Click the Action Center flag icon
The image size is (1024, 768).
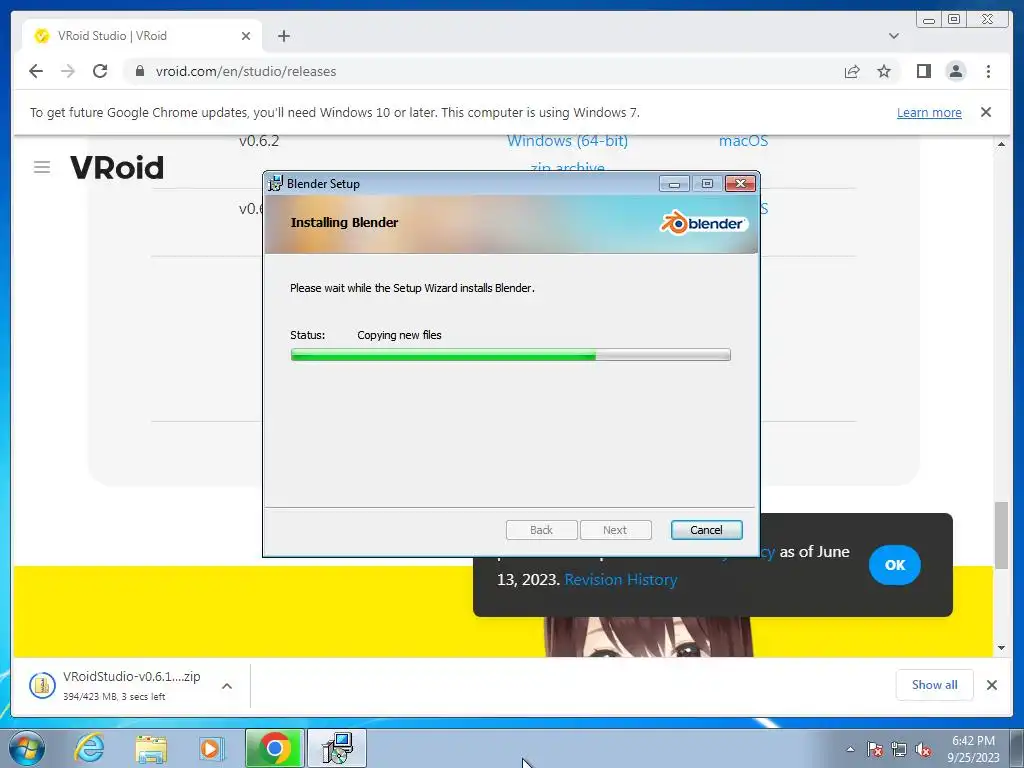coord(875,749)
